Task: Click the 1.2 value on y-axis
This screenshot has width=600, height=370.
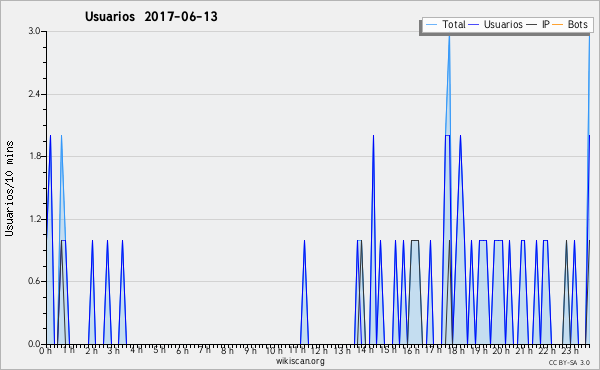Action: (34, 219)
